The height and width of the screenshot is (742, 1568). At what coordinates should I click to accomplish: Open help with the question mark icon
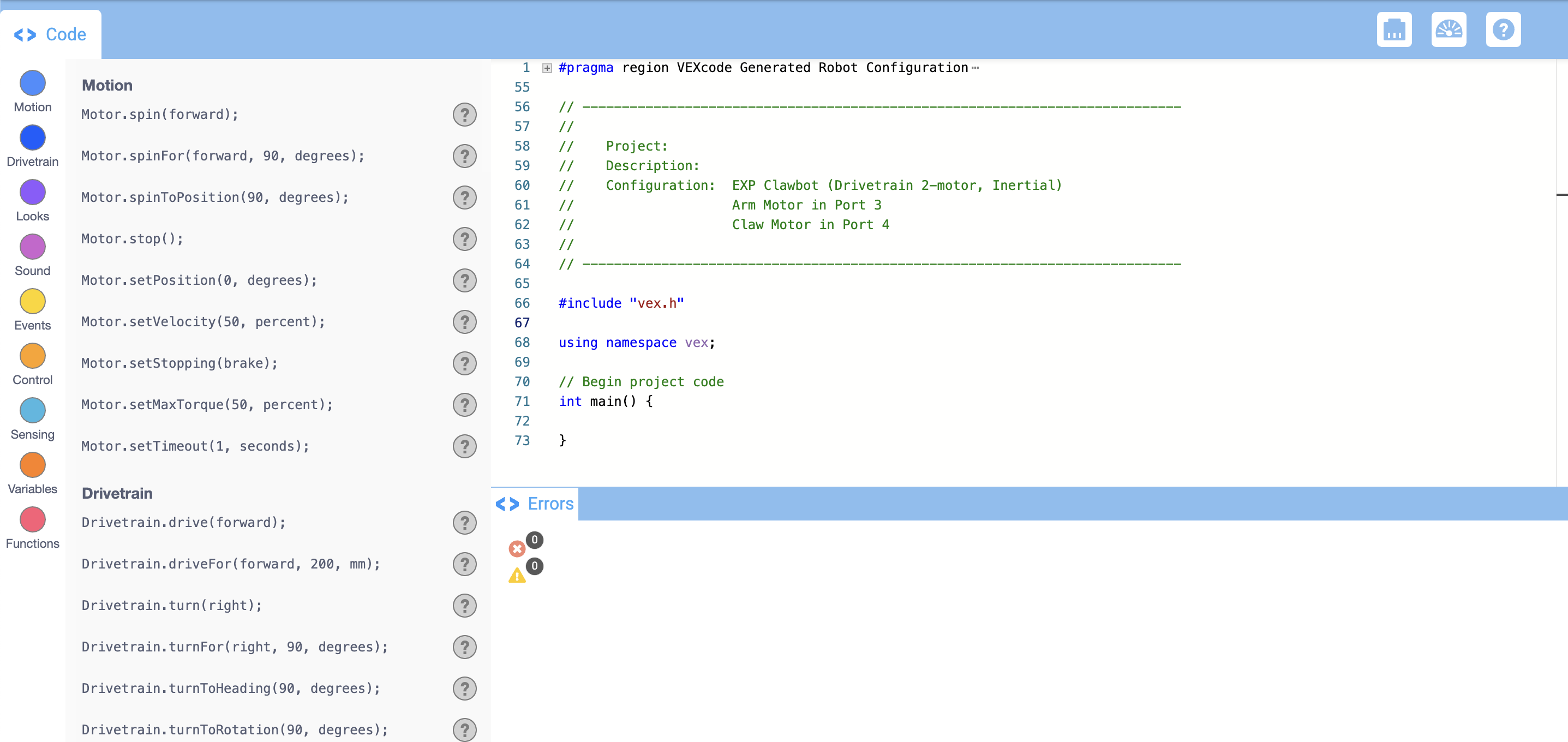click(1504, 28)
